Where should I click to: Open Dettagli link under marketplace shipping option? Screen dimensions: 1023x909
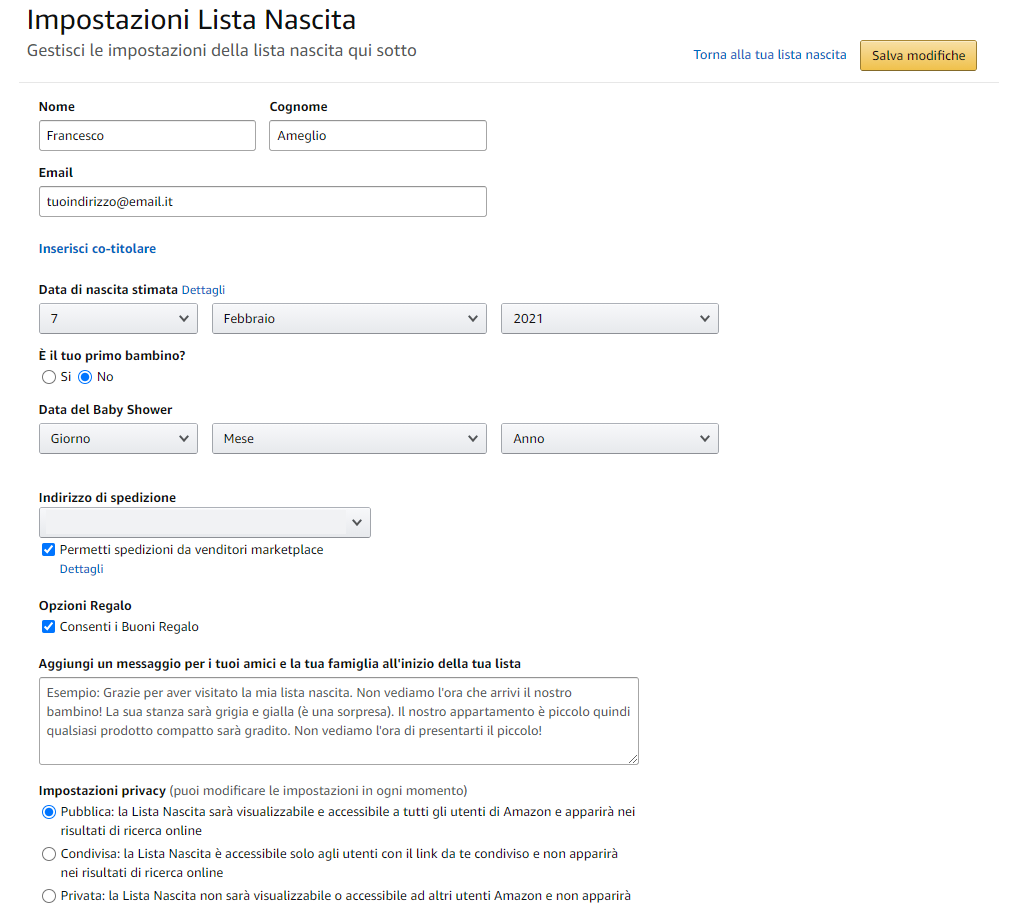click(x=82, y=569)
